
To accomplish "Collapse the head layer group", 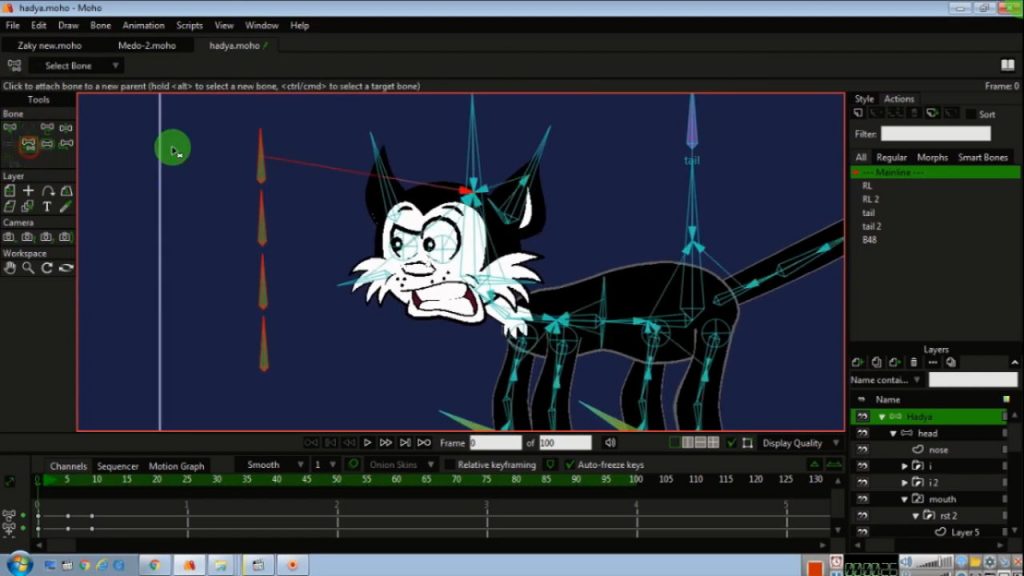I will click(x=893, y=434).
